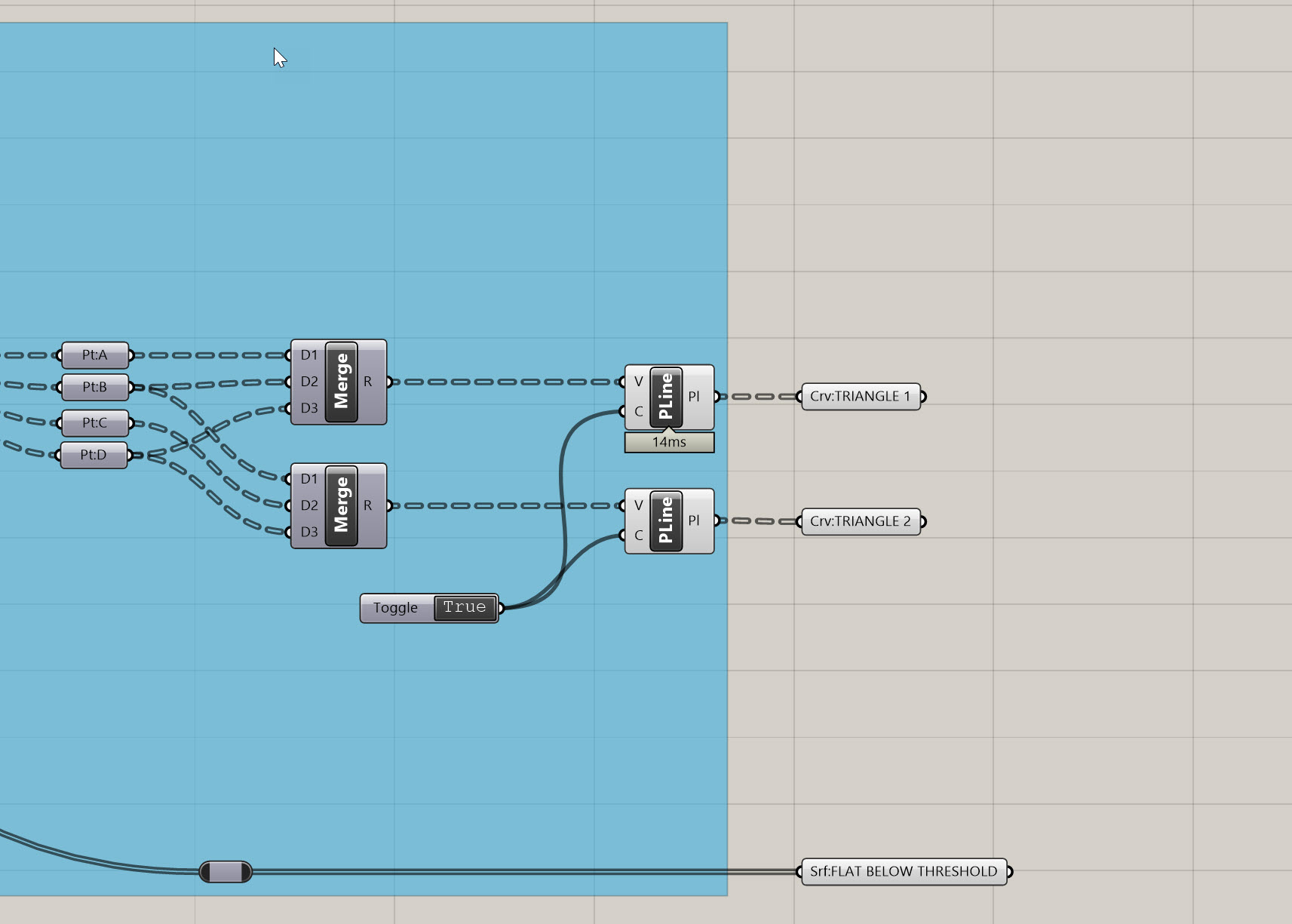Select the Pt:D point parameter
This screenshot has width=1292, height=924.
coord(94,456)
